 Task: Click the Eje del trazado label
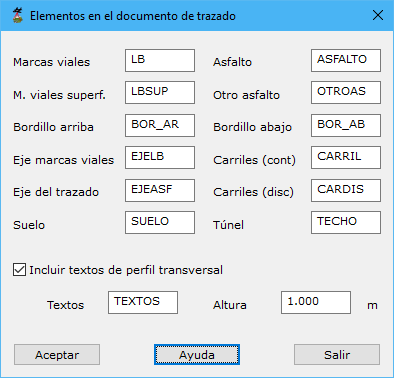tap(56, 192)
